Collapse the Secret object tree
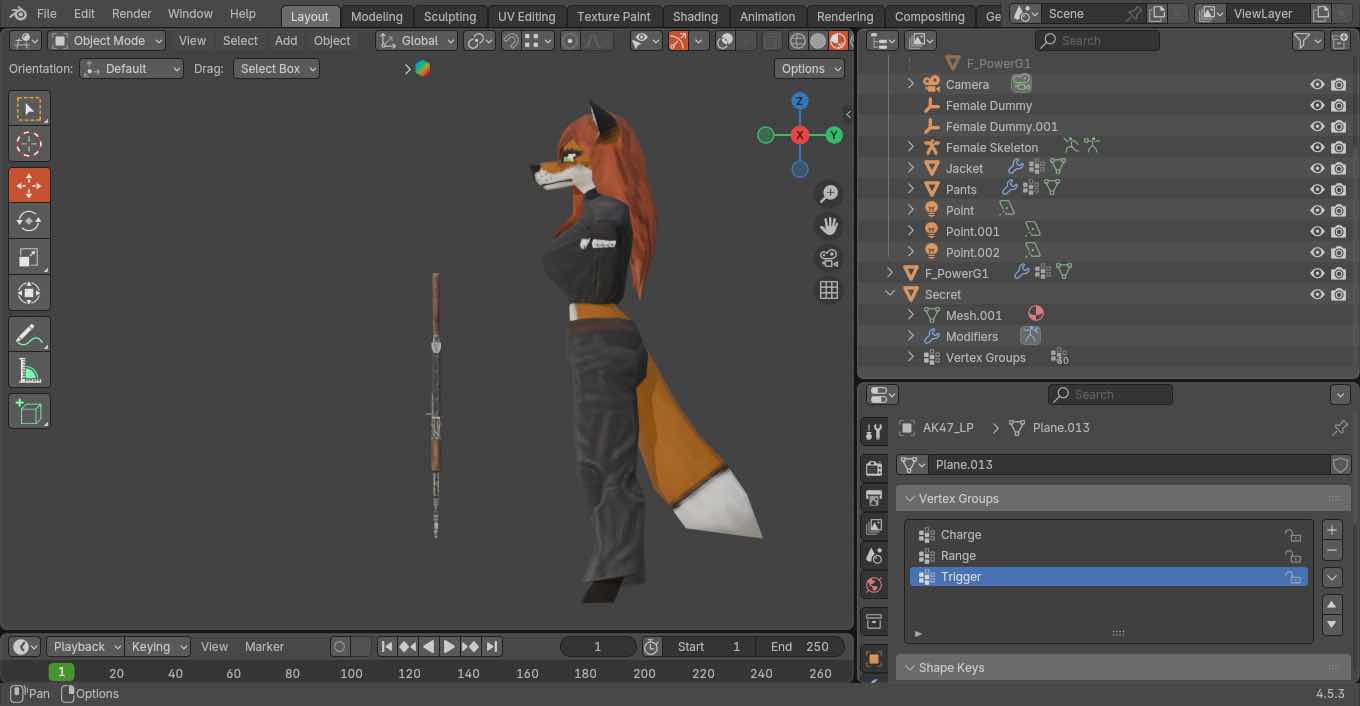Image resolution: width=1360 pixels, height=706 pixels. (x=889, y=294)
